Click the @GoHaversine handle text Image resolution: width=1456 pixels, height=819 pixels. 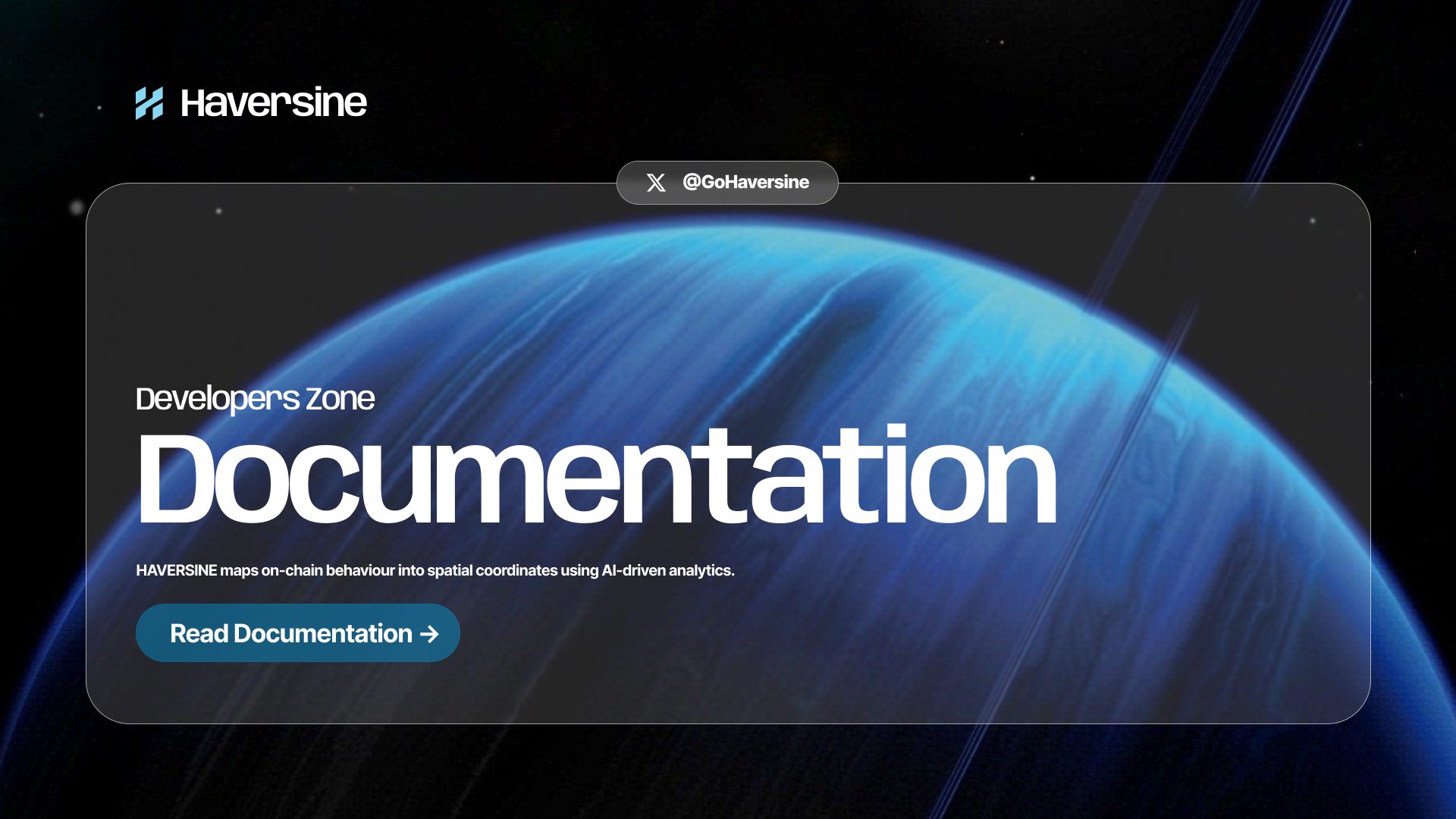(746, 182)
